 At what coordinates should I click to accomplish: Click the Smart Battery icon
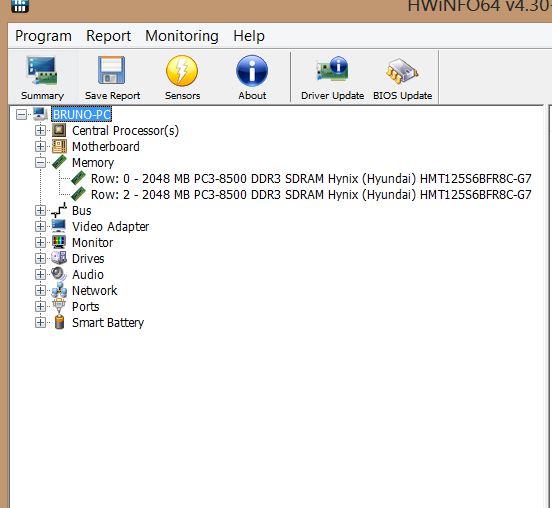(60, 322)
